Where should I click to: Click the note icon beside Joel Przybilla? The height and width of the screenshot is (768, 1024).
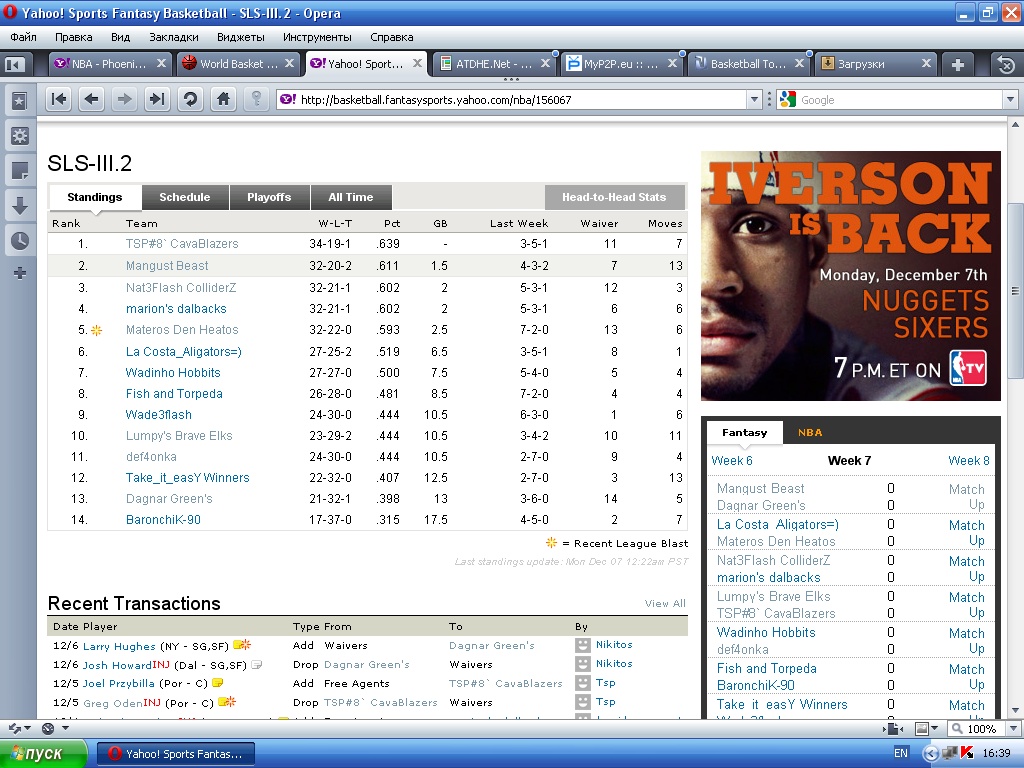tap(218, 683)
